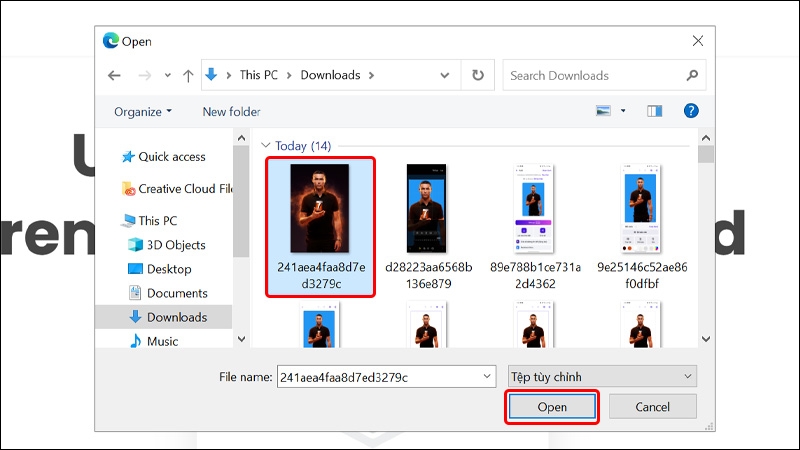Select thumbnail of file 9e25146c52ae86f0dfbf

[641, 208]
